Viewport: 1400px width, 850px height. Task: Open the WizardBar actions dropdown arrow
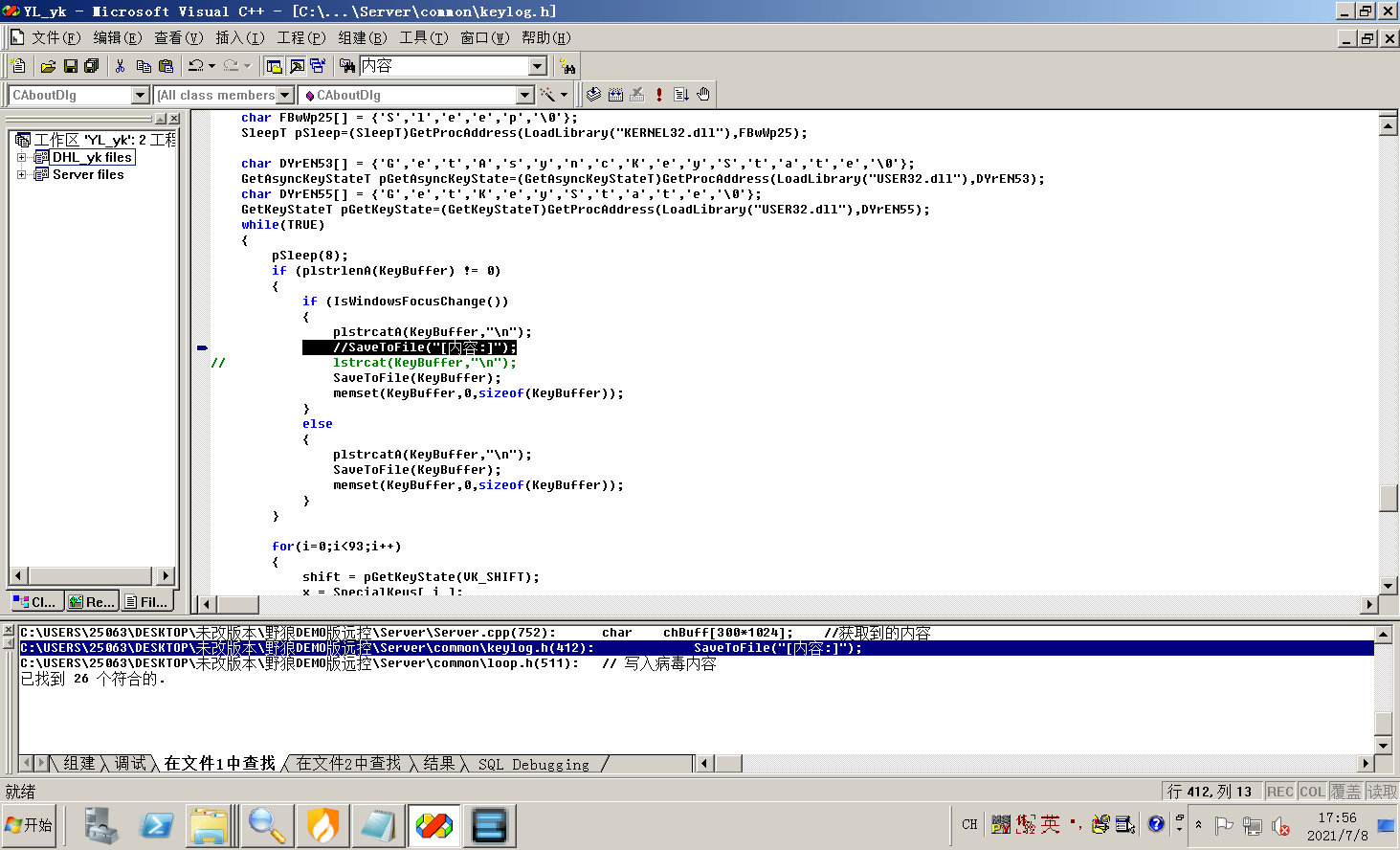(564, 95)
